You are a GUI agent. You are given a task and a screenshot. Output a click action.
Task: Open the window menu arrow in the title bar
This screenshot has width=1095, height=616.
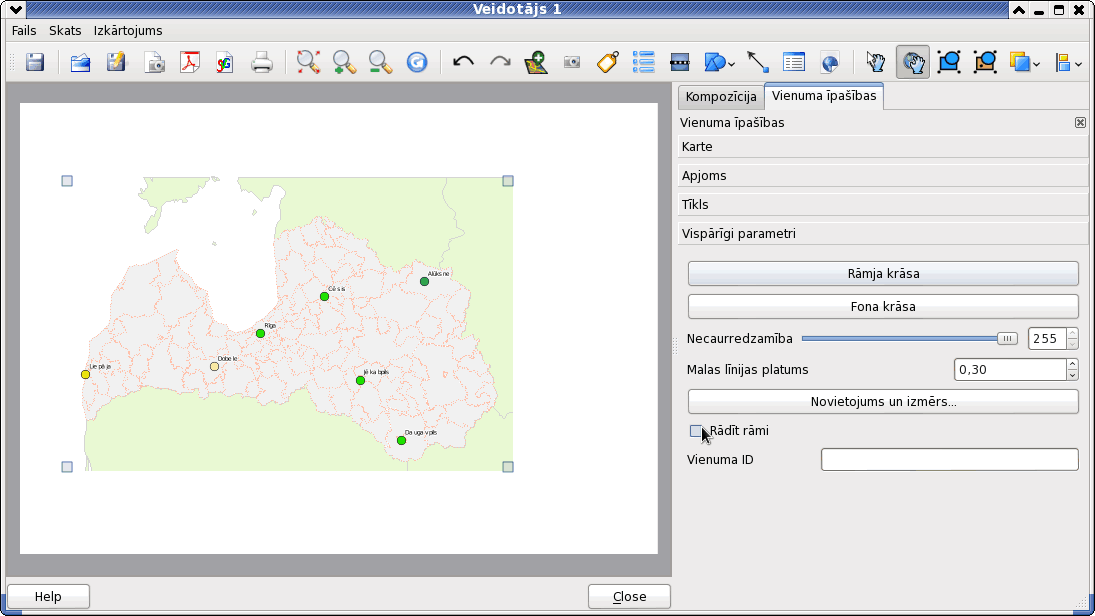15,9
